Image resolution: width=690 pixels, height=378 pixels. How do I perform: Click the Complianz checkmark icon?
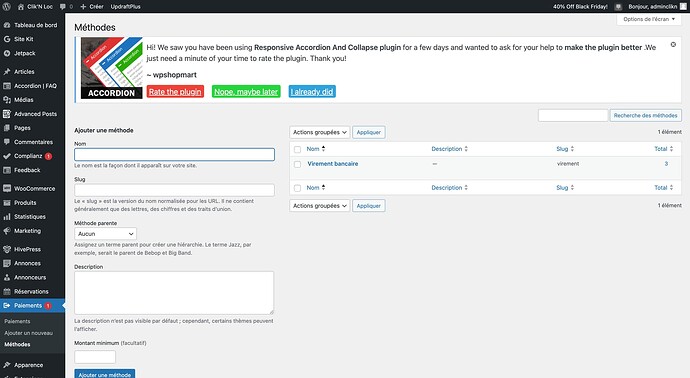[x=7, y=156]
